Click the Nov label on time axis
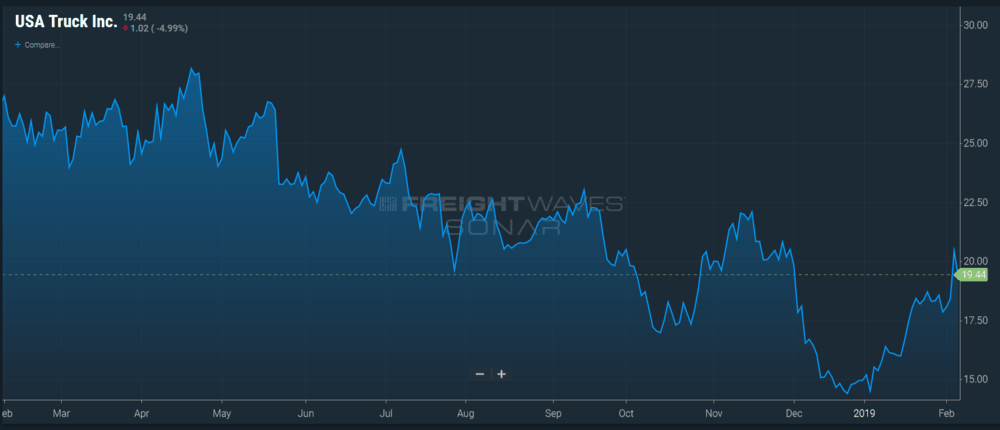Screen dimensions: 1000x430 (x=713, y=413)
